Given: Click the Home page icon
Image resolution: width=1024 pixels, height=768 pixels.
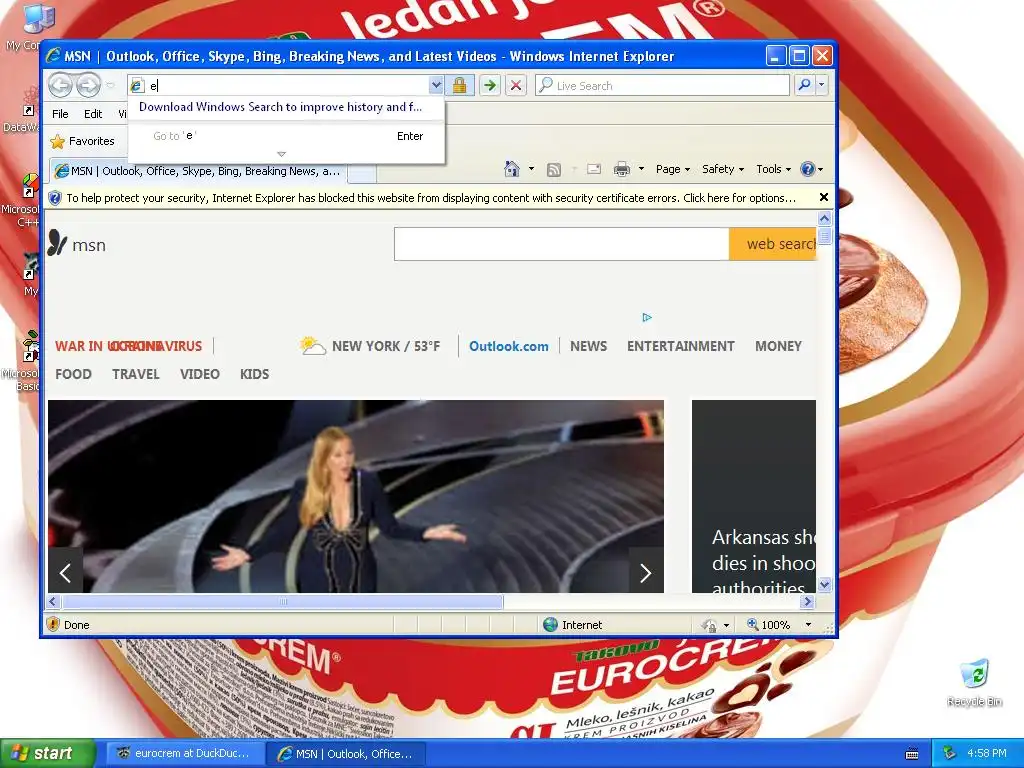Looking at the screenshot, I should [511, 169].
